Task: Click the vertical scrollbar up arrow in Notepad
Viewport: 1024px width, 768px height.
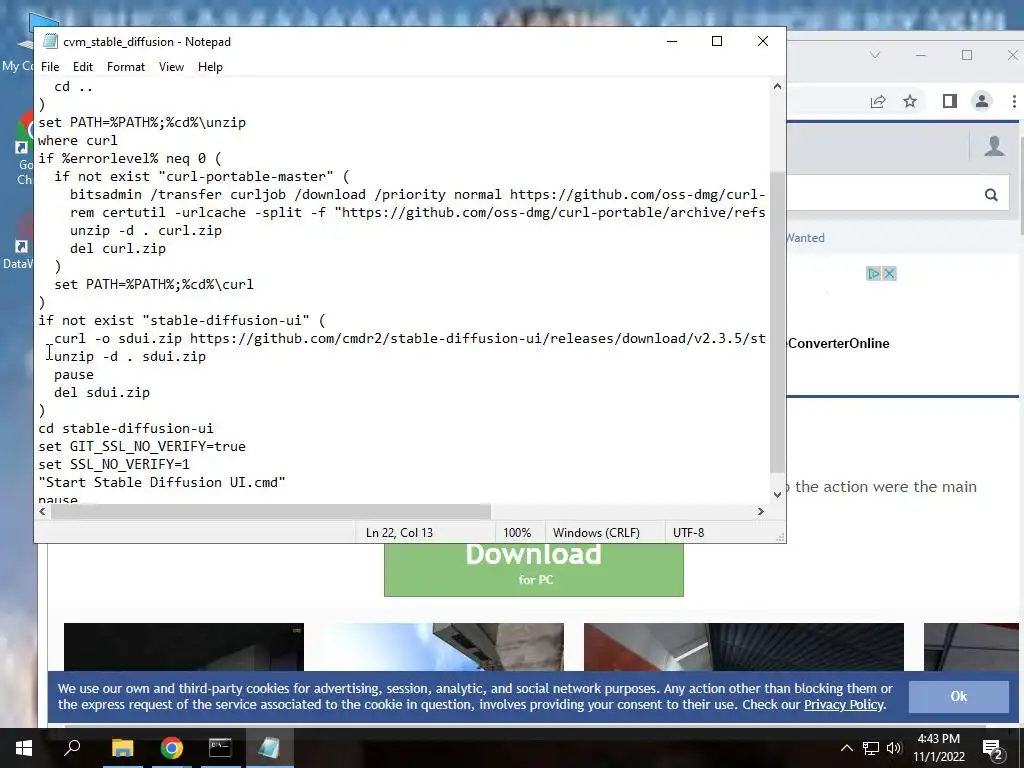Action: (777, 86)
